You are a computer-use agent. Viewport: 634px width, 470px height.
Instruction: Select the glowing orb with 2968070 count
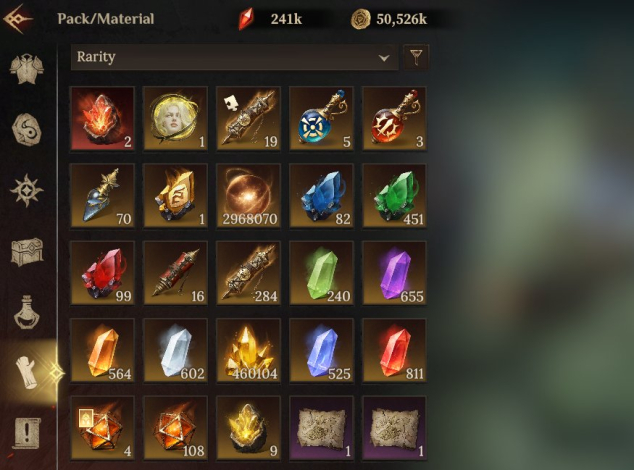point(248,196)
